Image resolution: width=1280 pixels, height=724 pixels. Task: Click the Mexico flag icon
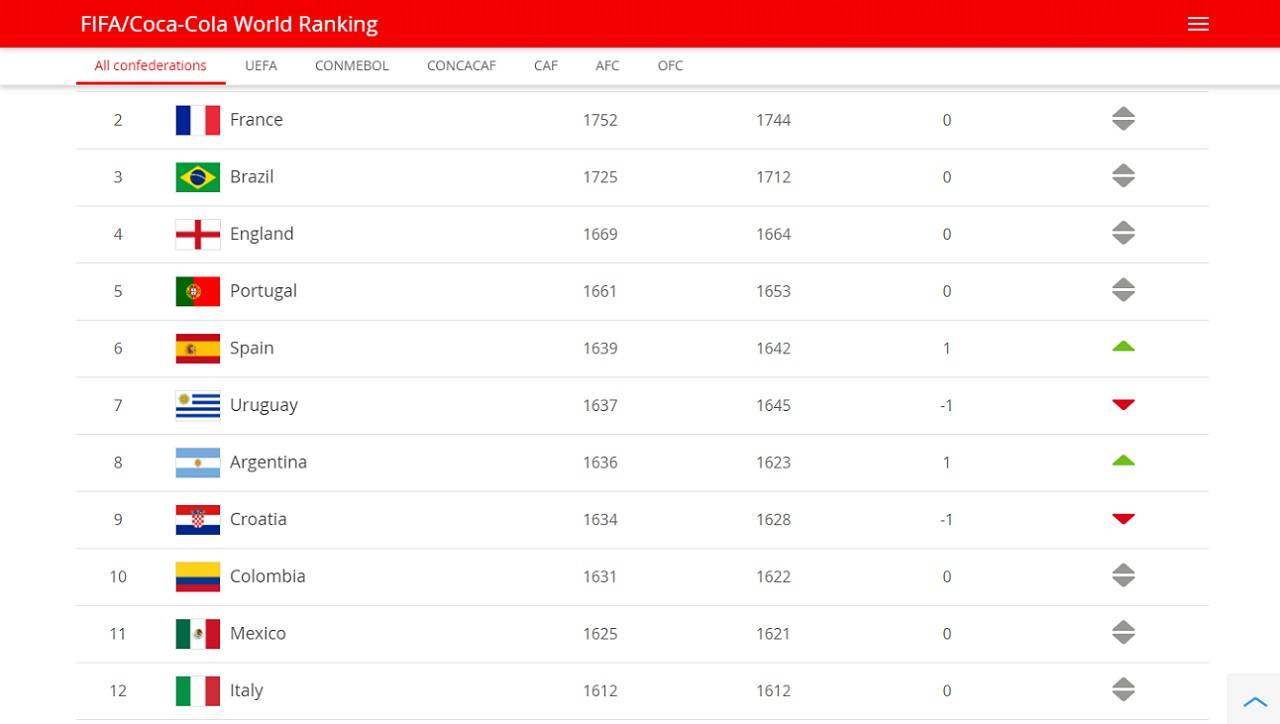pyautogui.click(x=197, y=633)
